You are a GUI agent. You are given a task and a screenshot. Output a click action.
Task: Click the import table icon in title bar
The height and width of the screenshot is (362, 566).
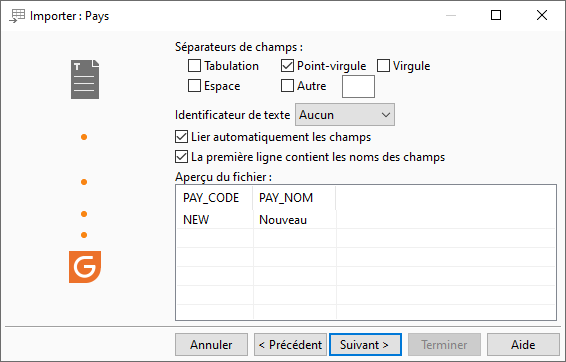(17, 16)
